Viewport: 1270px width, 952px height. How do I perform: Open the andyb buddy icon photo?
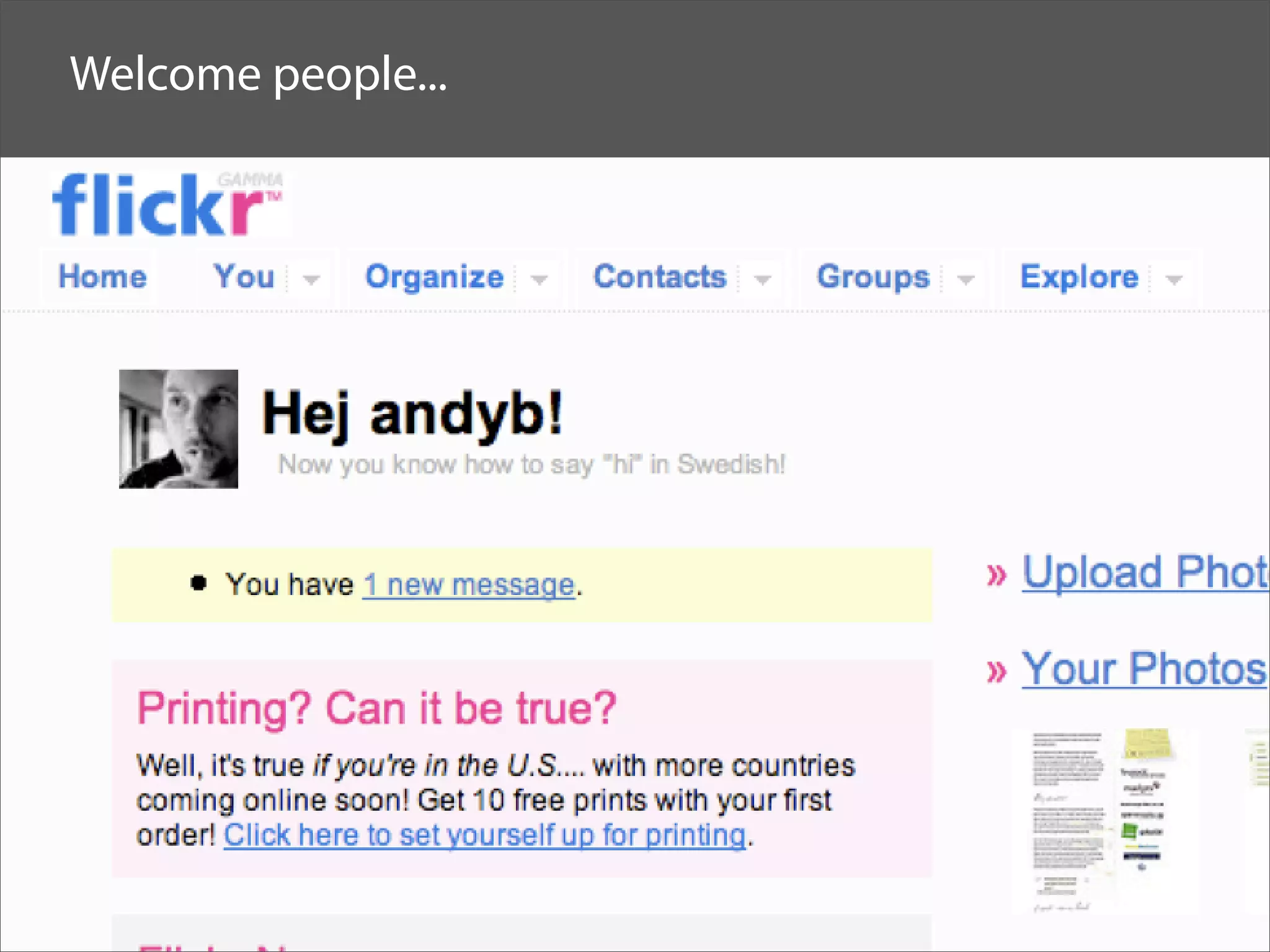(x=179, y=429)
